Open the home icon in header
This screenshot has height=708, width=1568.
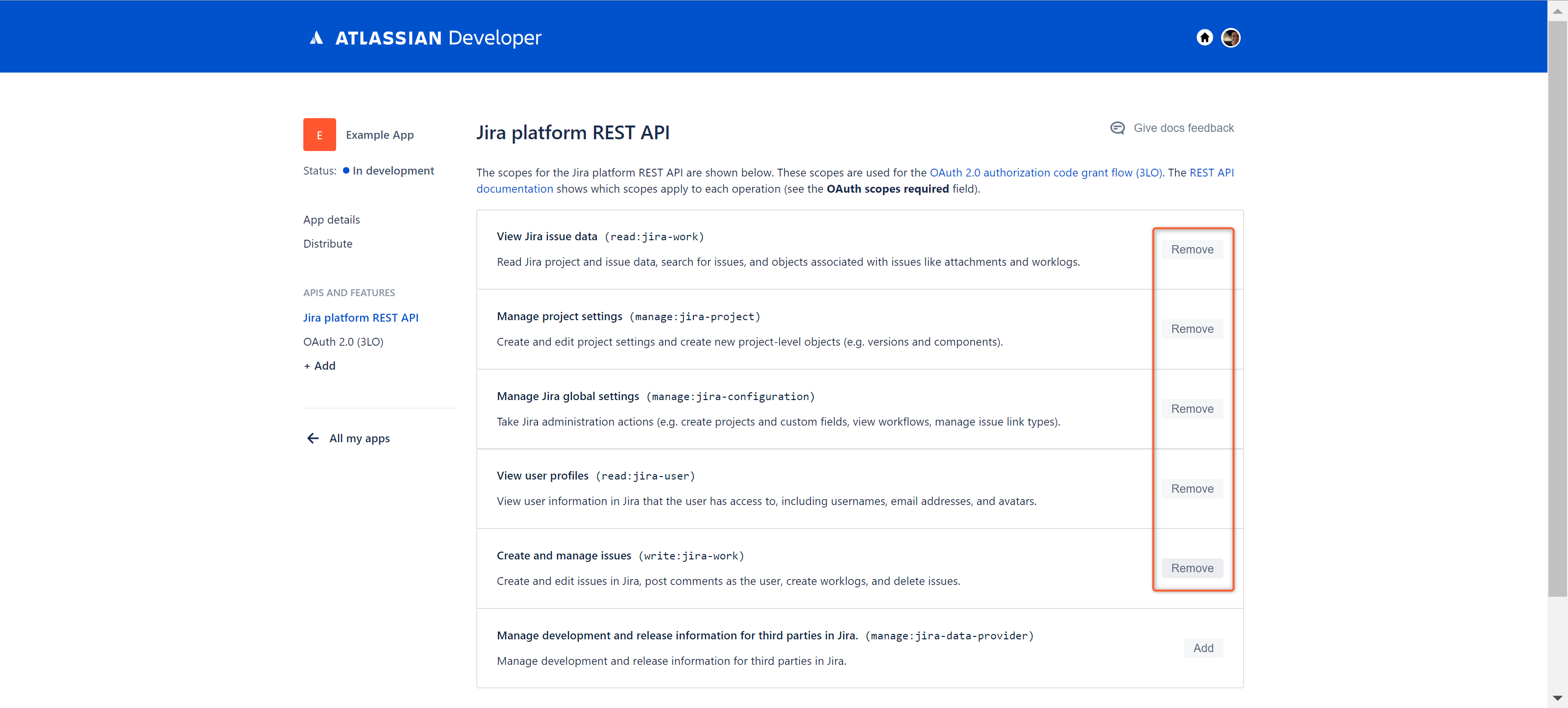tap(1204, 38)
